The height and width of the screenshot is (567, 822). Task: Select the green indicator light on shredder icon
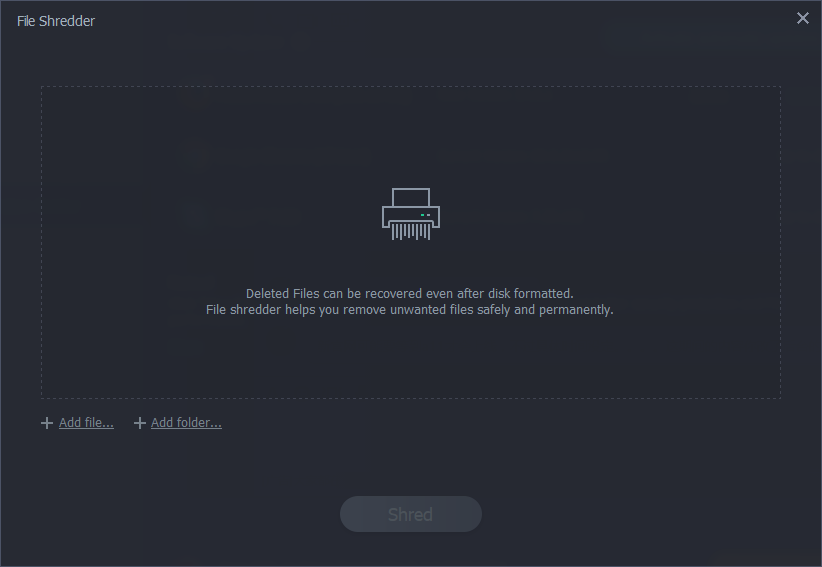click(x=423, y=215)
